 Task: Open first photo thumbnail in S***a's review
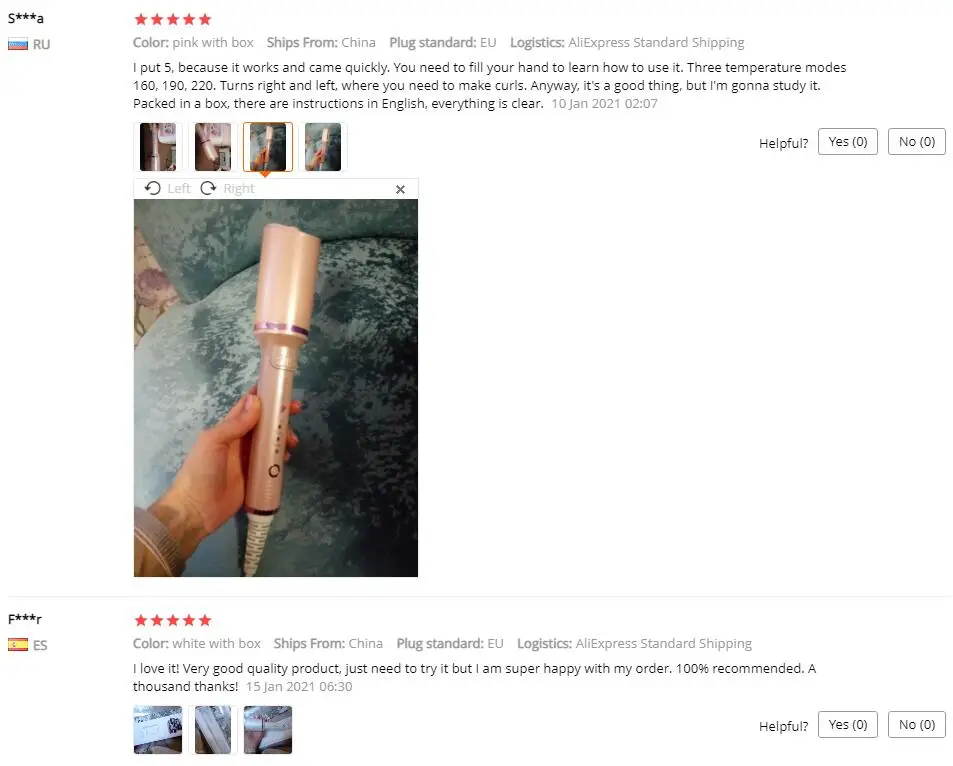click(x=158, y=147)
